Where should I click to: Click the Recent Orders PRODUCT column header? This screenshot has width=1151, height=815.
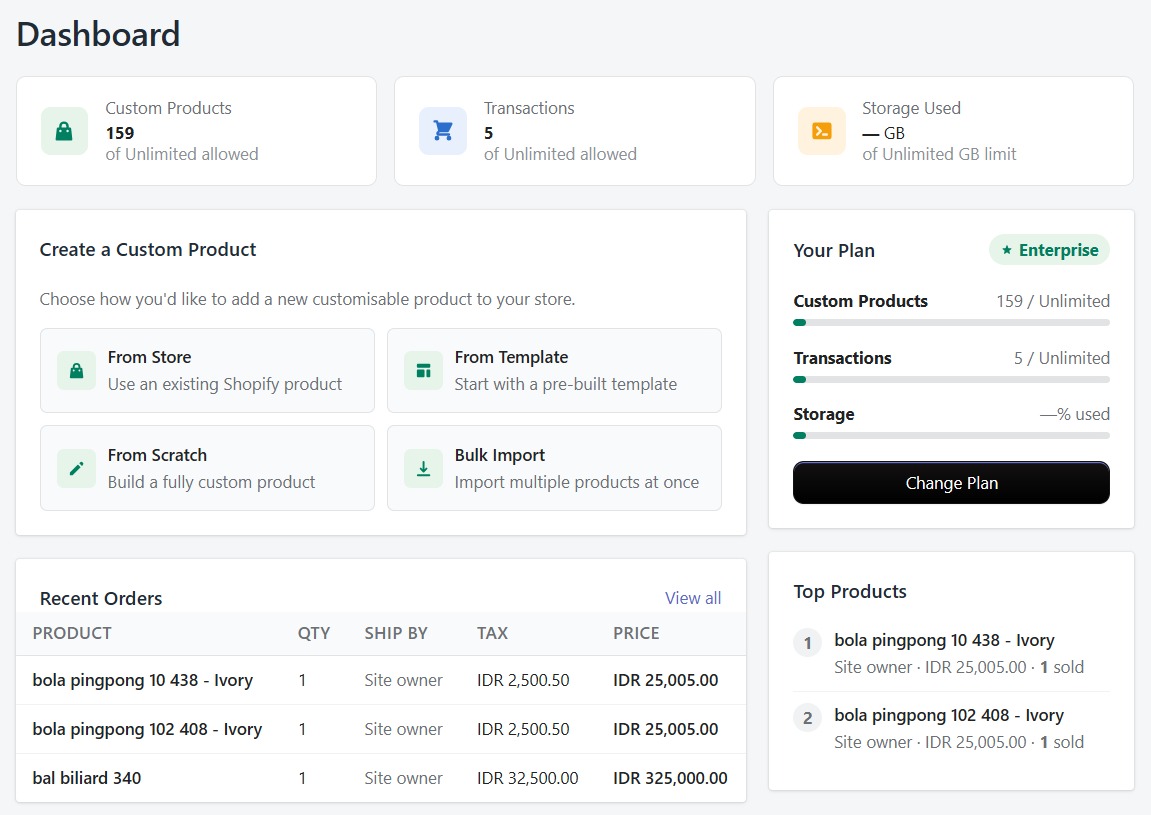[71, 633]
